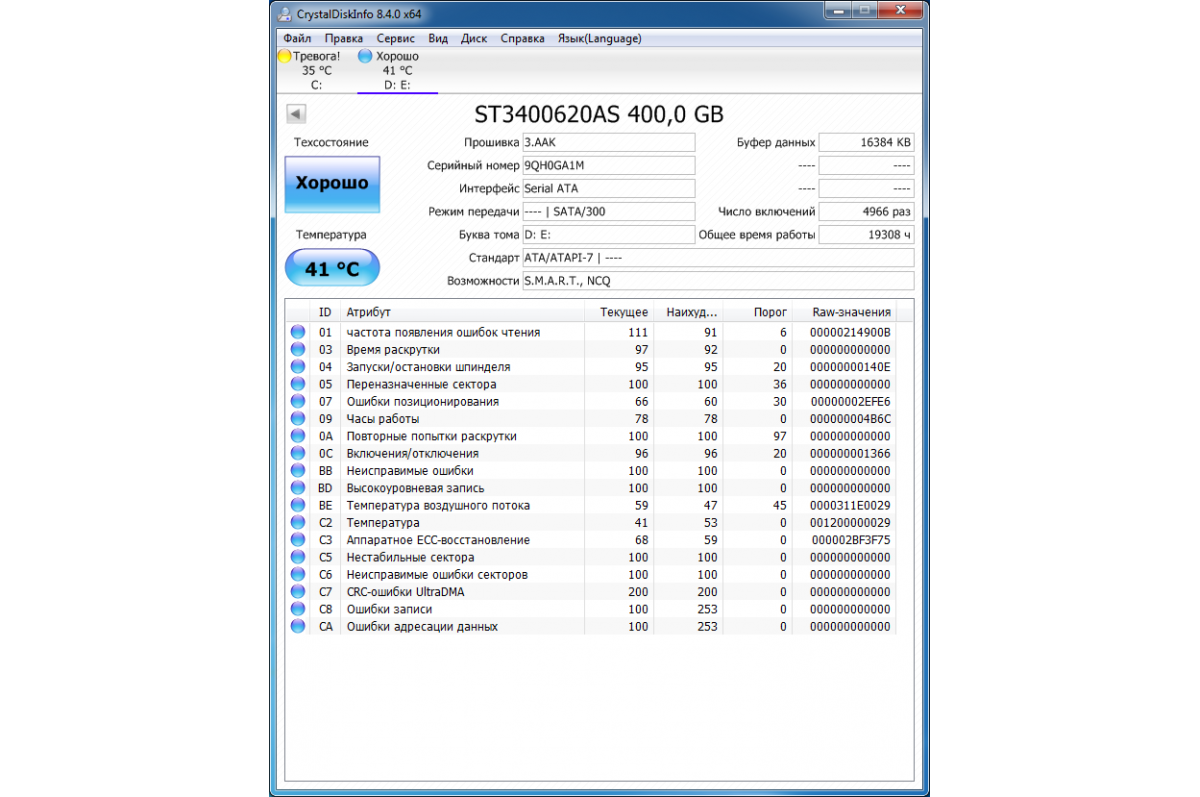Click the status orb for Высокоуровневая запись
Screen dimensions: 1200x797
[298, 488]
